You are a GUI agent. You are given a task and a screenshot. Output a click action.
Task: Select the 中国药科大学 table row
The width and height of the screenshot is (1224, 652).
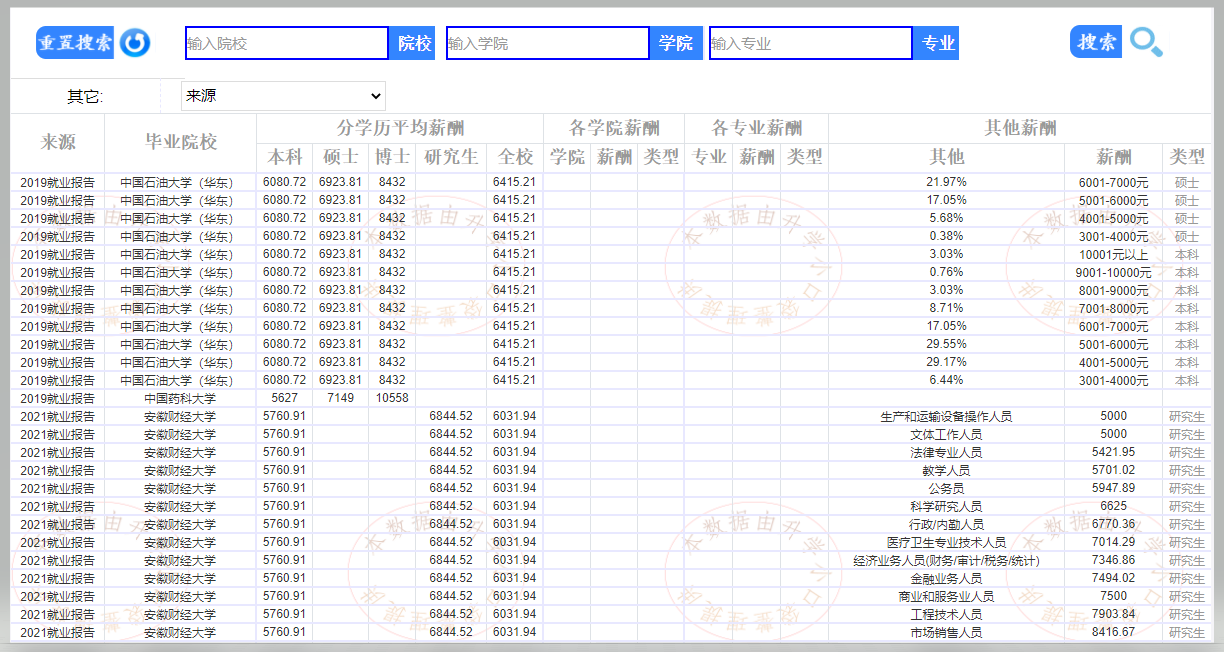(x=180, y=398)
